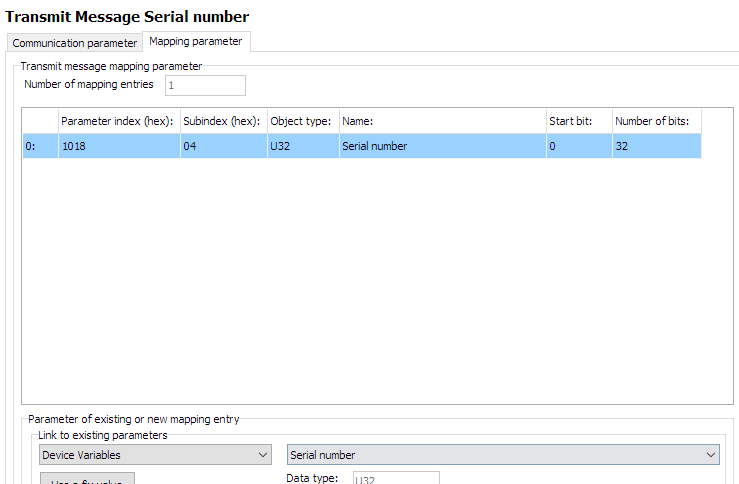
Task: Select the Mapping parameter tab
Action: (195, 42)
